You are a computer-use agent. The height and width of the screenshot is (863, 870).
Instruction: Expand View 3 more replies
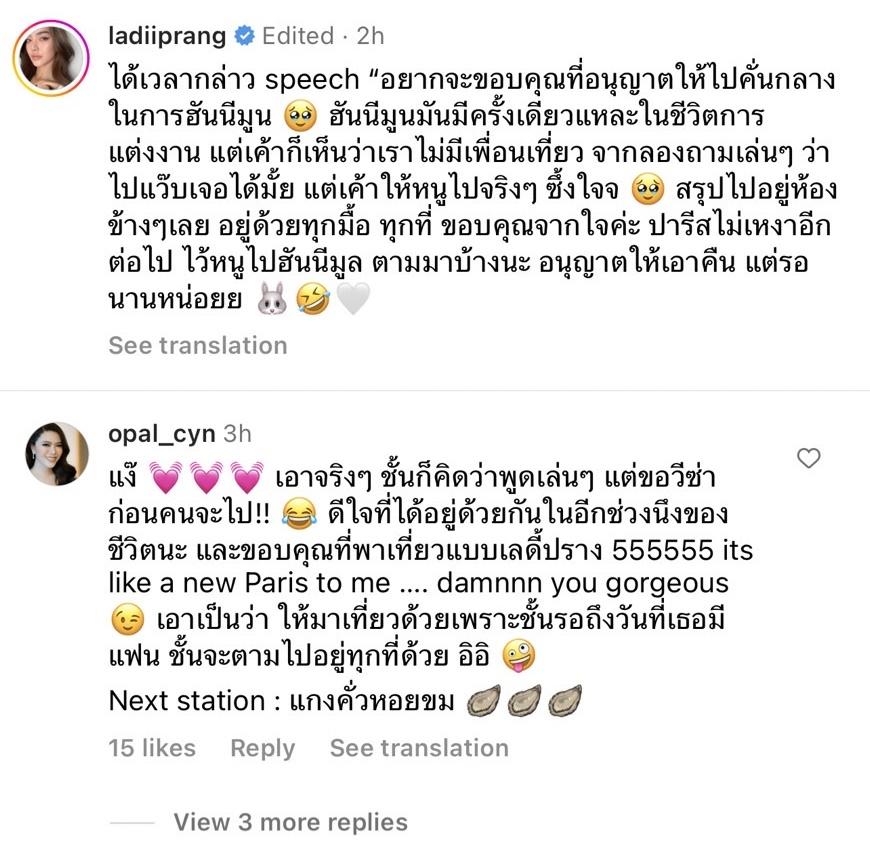coord(290,822)
